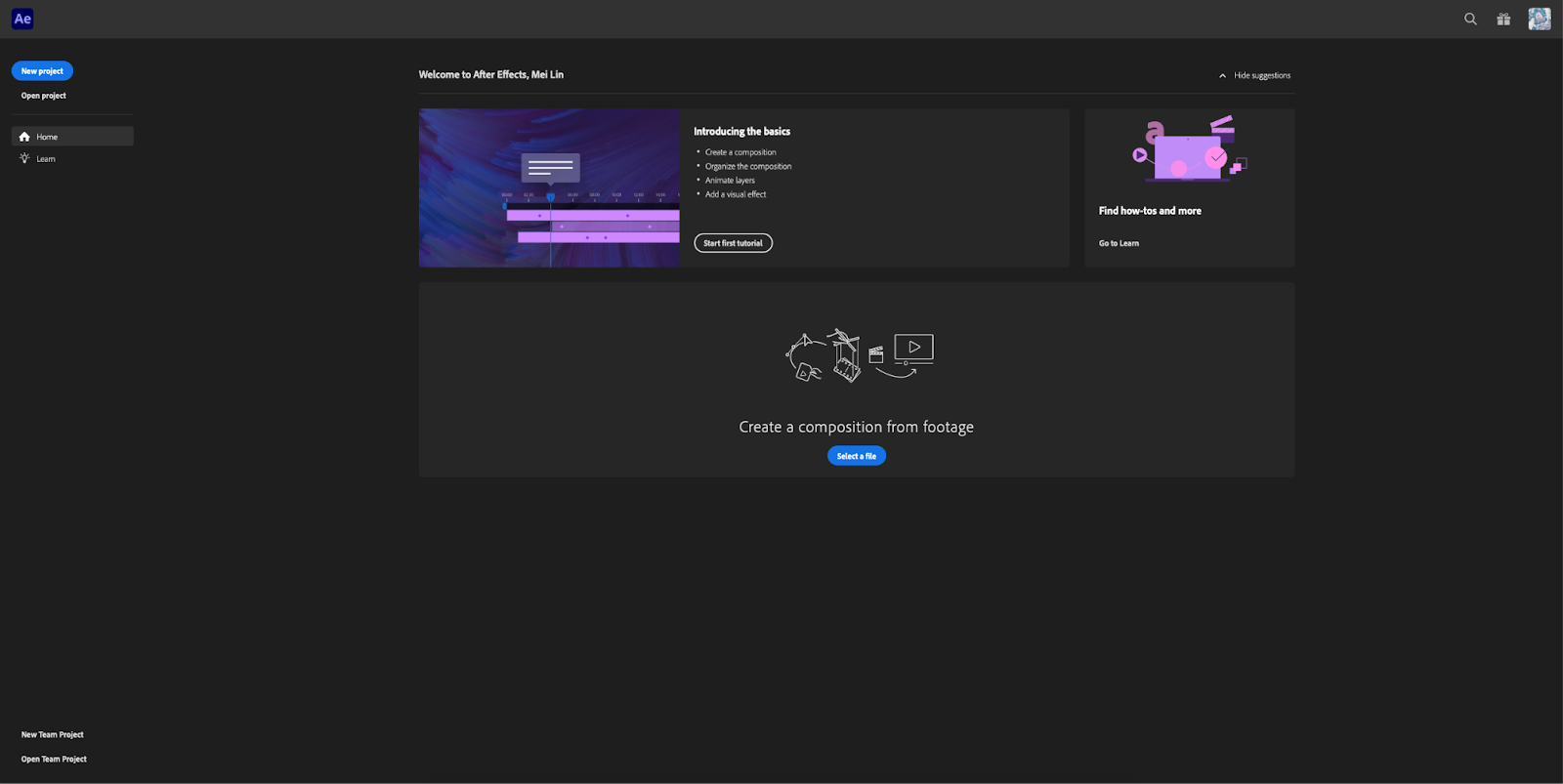The image size is (1563, 784).
Task: Click the welcome heading for Mei Lin
Action: (490, 74)
